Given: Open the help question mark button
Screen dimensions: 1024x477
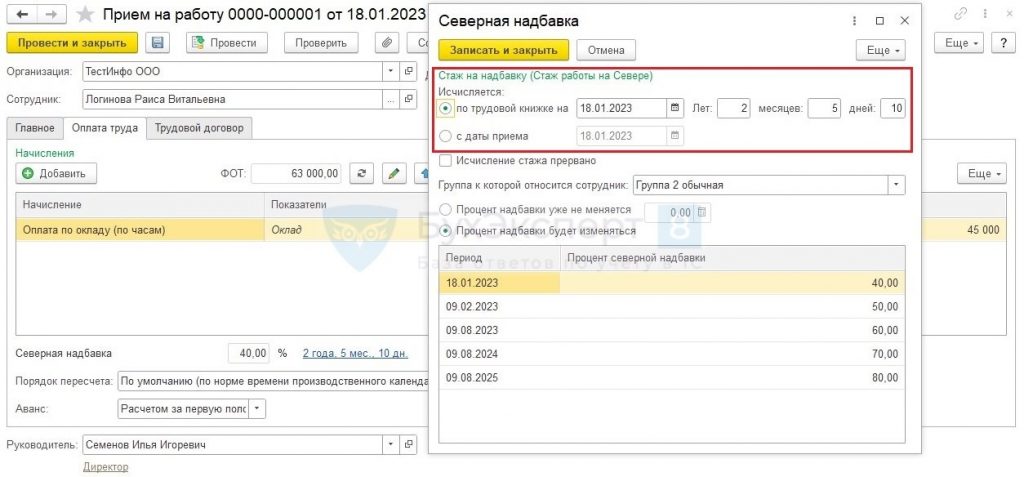Looking at the screenshot, I should click(x=1003, y=43).
